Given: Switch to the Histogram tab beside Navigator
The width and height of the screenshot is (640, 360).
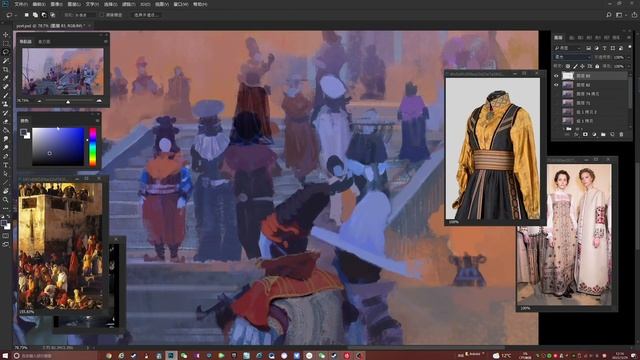Looking at the screenshot, I should pyautogui.click(x=44, y=42).
